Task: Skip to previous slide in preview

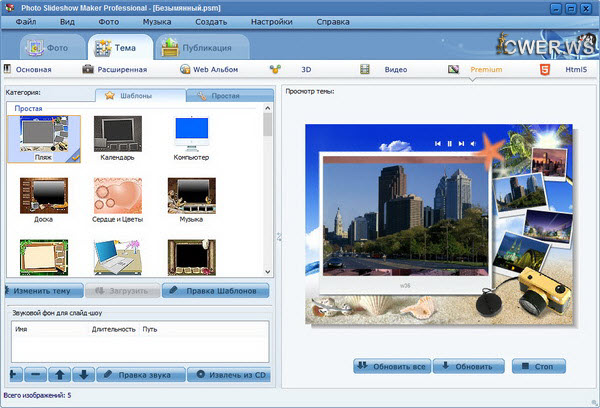Action: (x=438, y=144)
